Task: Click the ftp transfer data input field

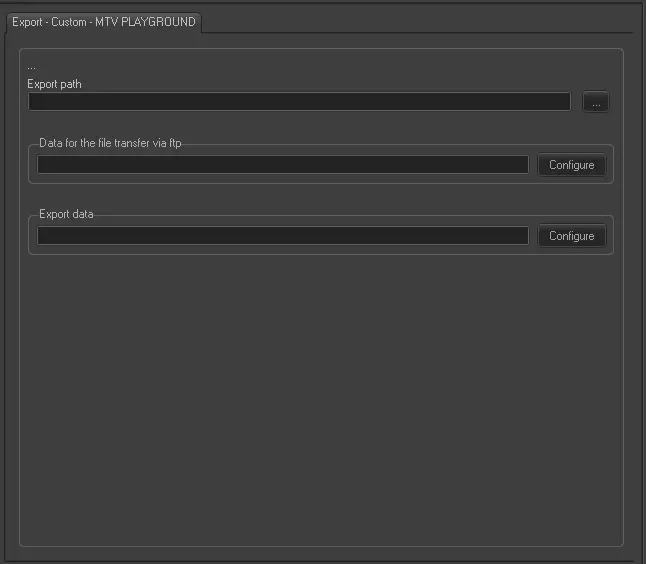Action: point(283,165)
